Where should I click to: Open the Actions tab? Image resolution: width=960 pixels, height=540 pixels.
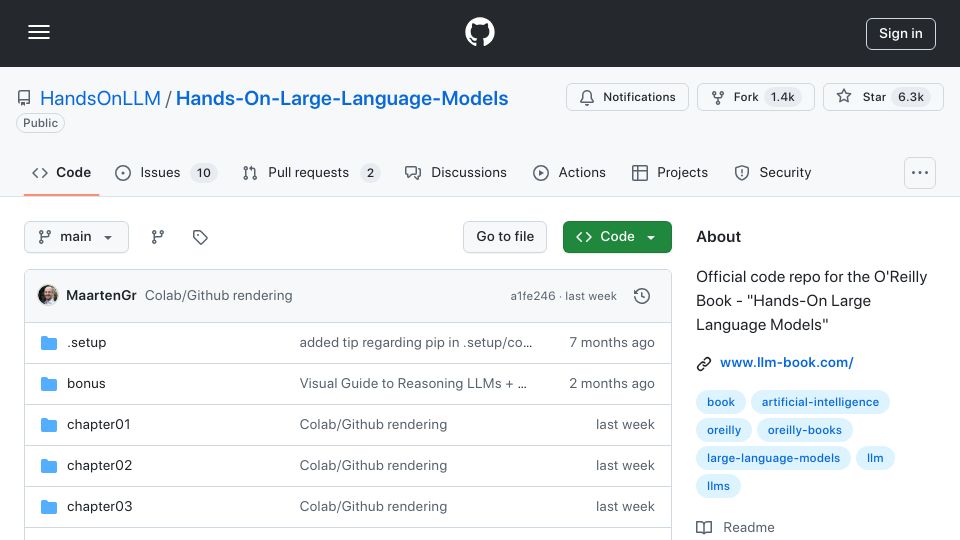click(x=569, y=173)
